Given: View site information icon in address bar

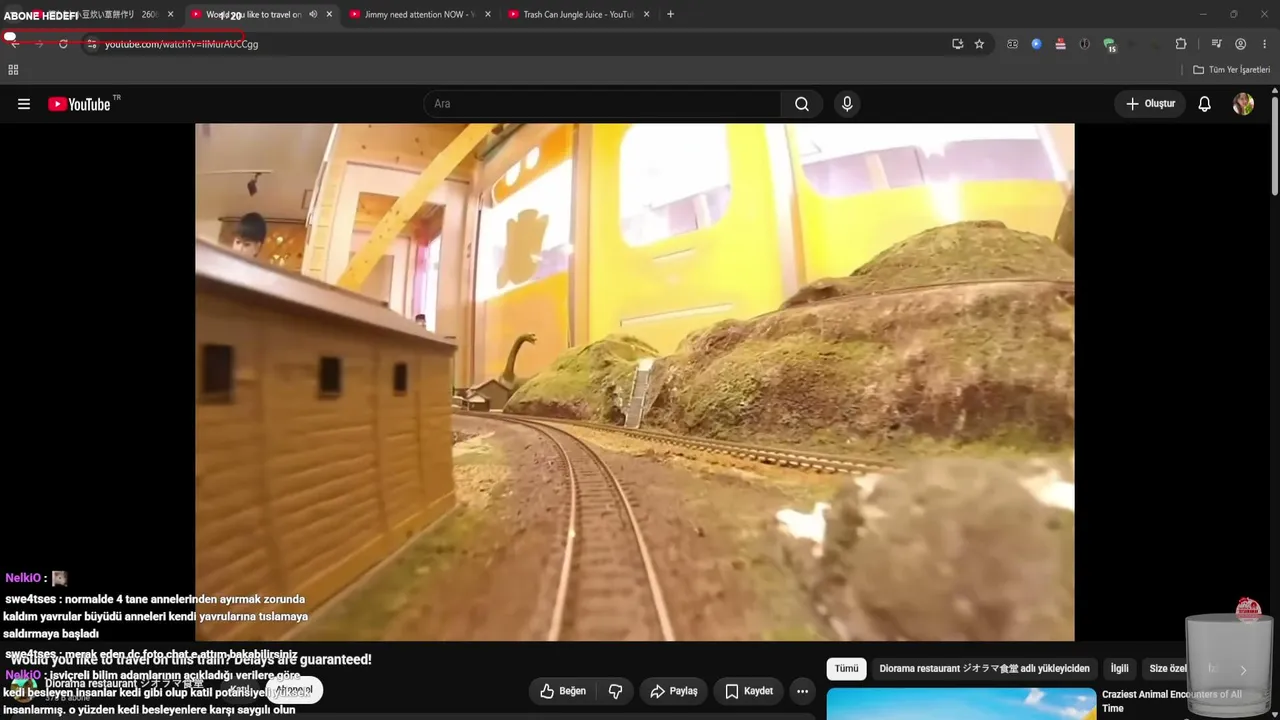Looking at the screenshot, I should (91, 44).
